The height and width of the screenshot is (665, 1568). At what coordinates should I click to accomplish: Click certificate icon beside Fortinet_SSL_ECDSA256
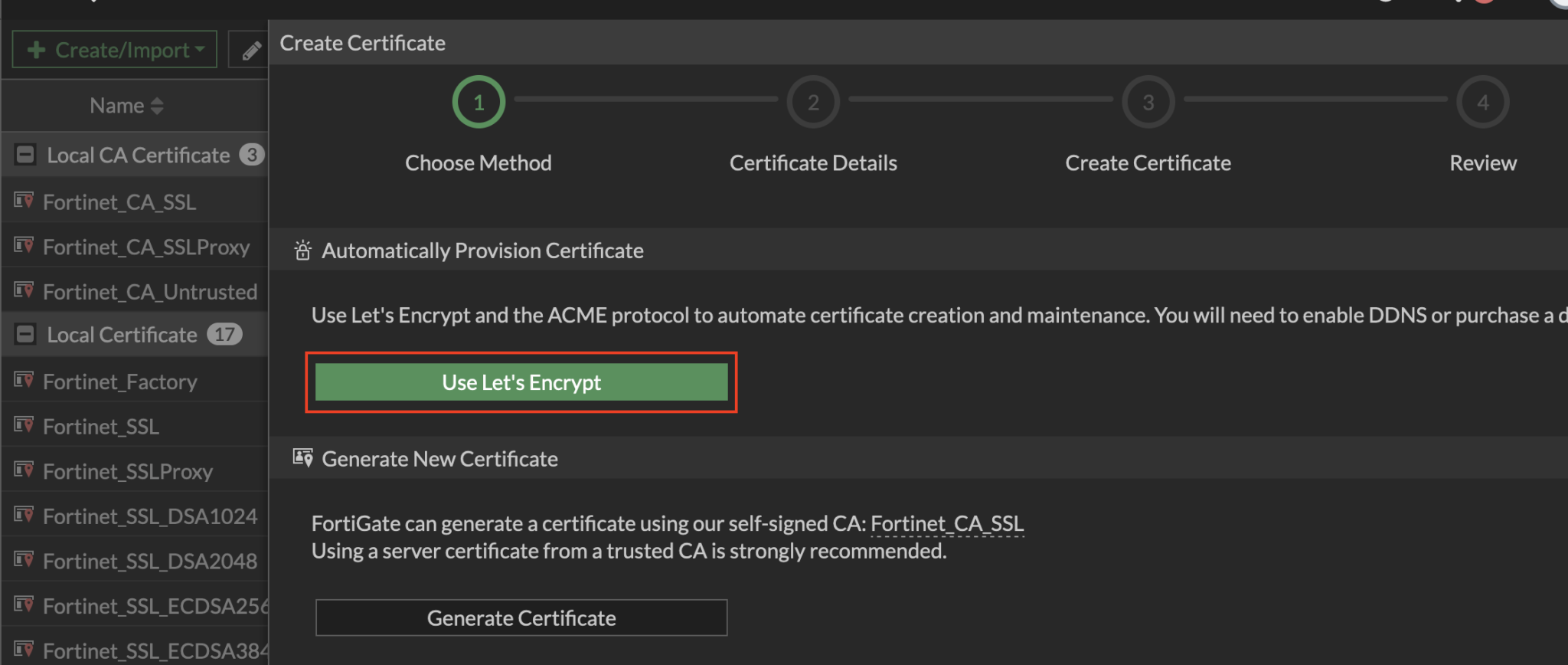click(24, 604)
